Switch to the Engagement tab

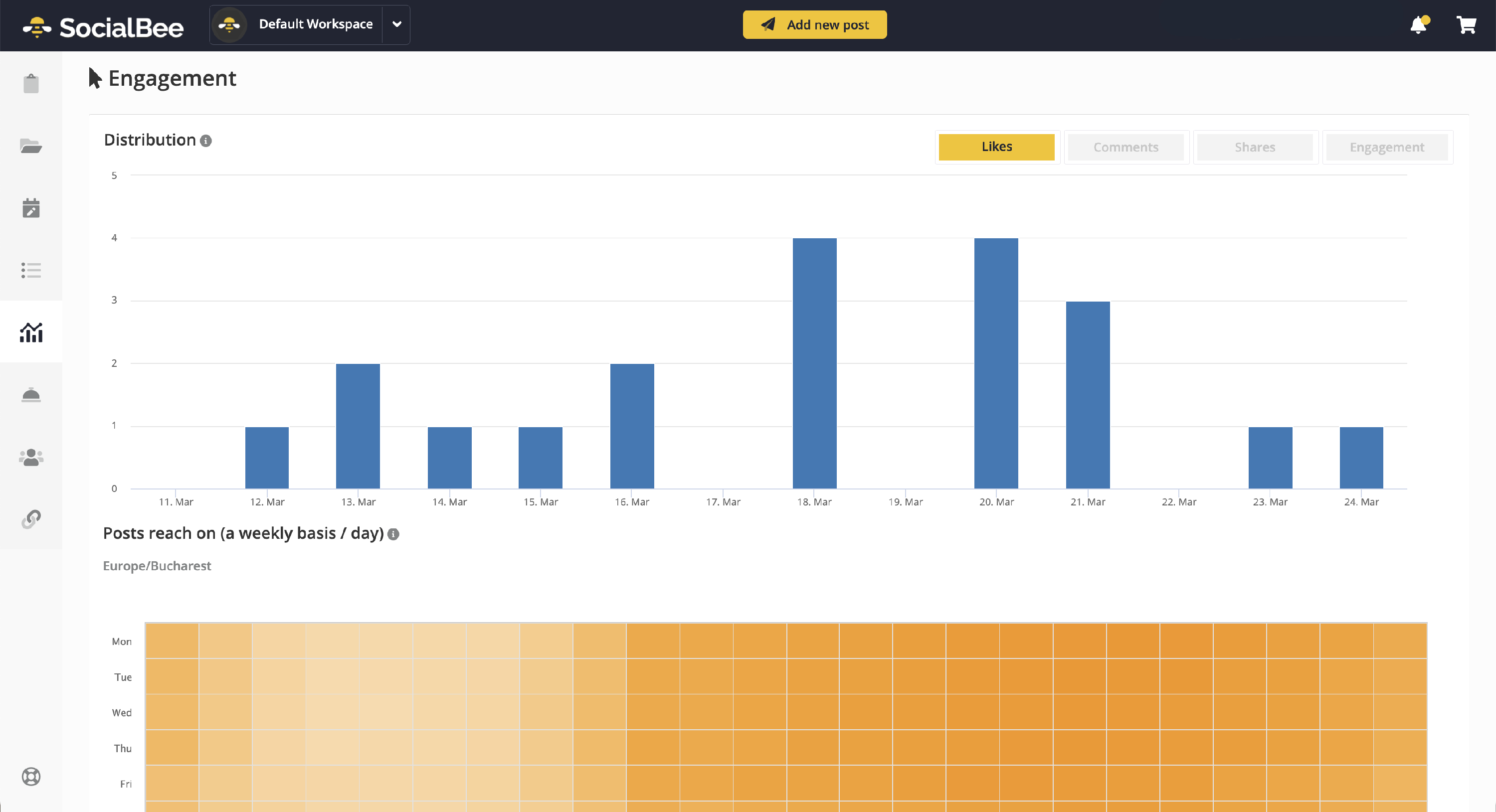tap(1387, 147)
